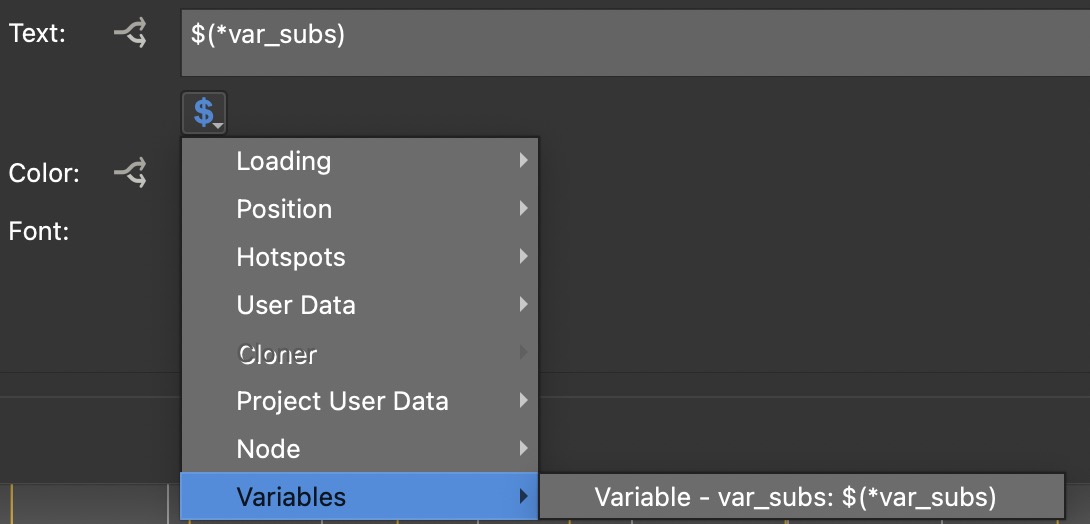Choose Hotspots from the placeholder menu
Viewport: 1090px width, 524px height.
pos(291,257)
